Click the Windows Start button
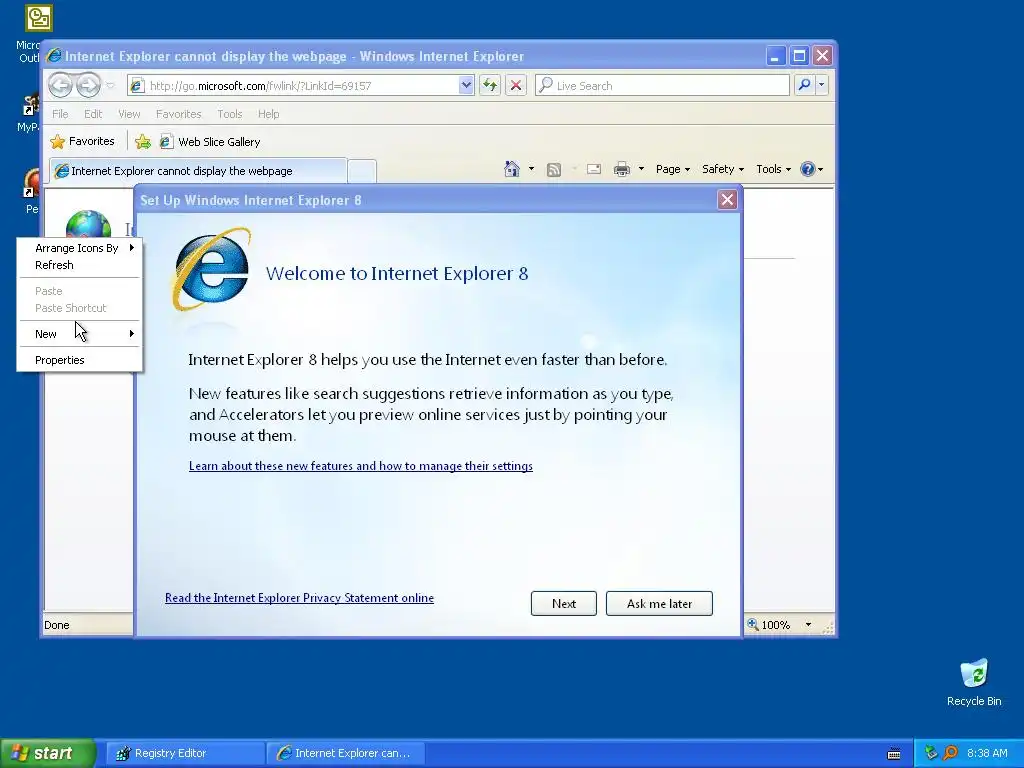1024x768 pixels. (47, 753)
